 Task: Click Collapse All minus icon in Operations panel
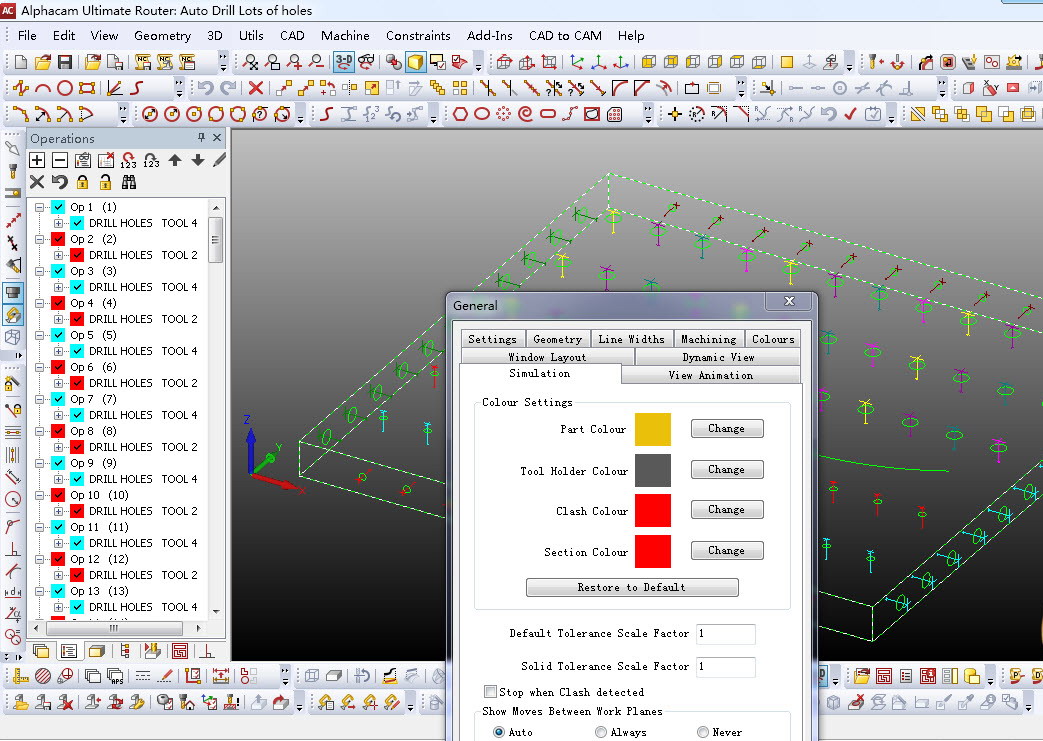(60, 160)
